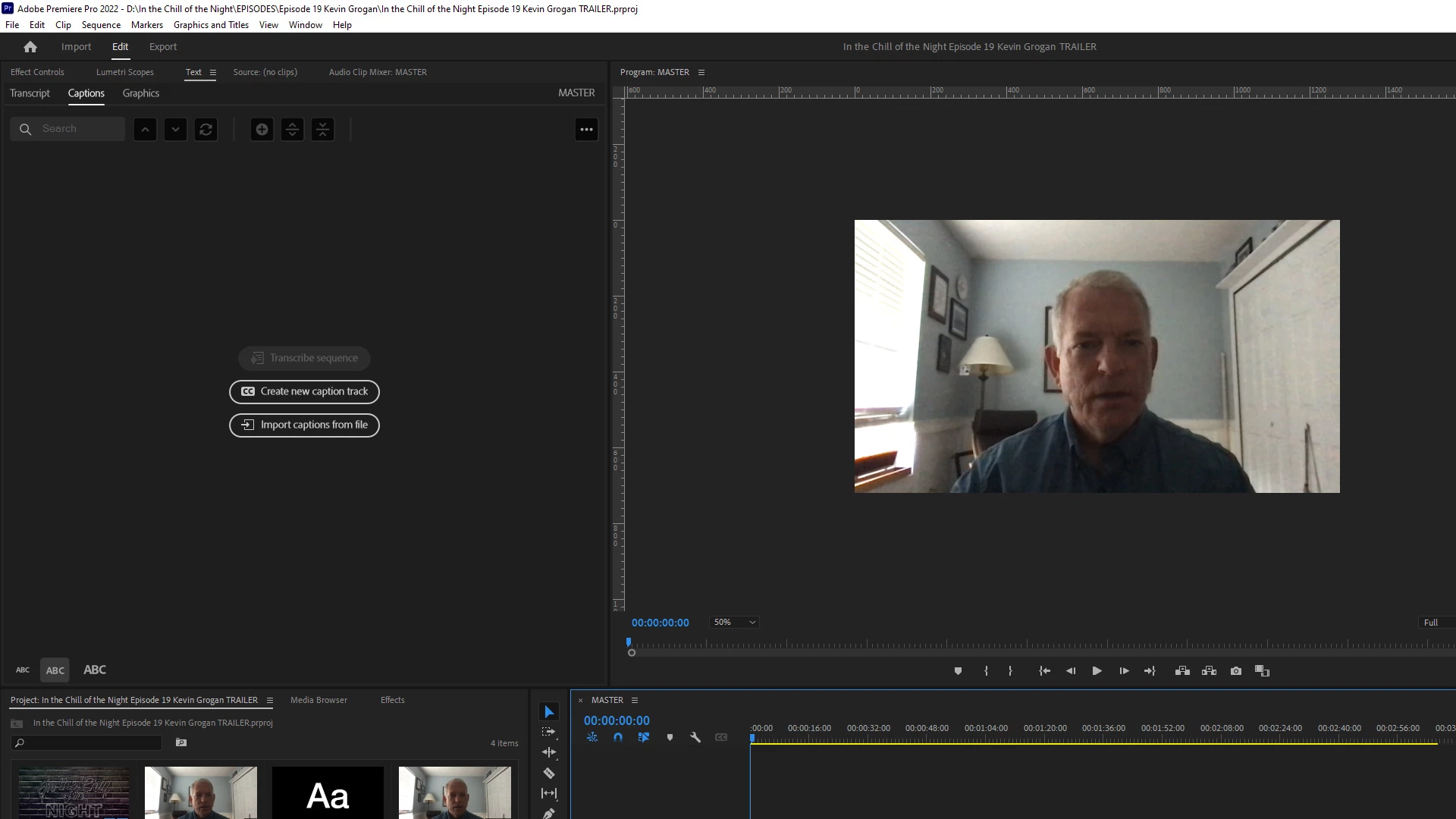
Task: Toggle insert sequences as nests
Action: point(592,737)
